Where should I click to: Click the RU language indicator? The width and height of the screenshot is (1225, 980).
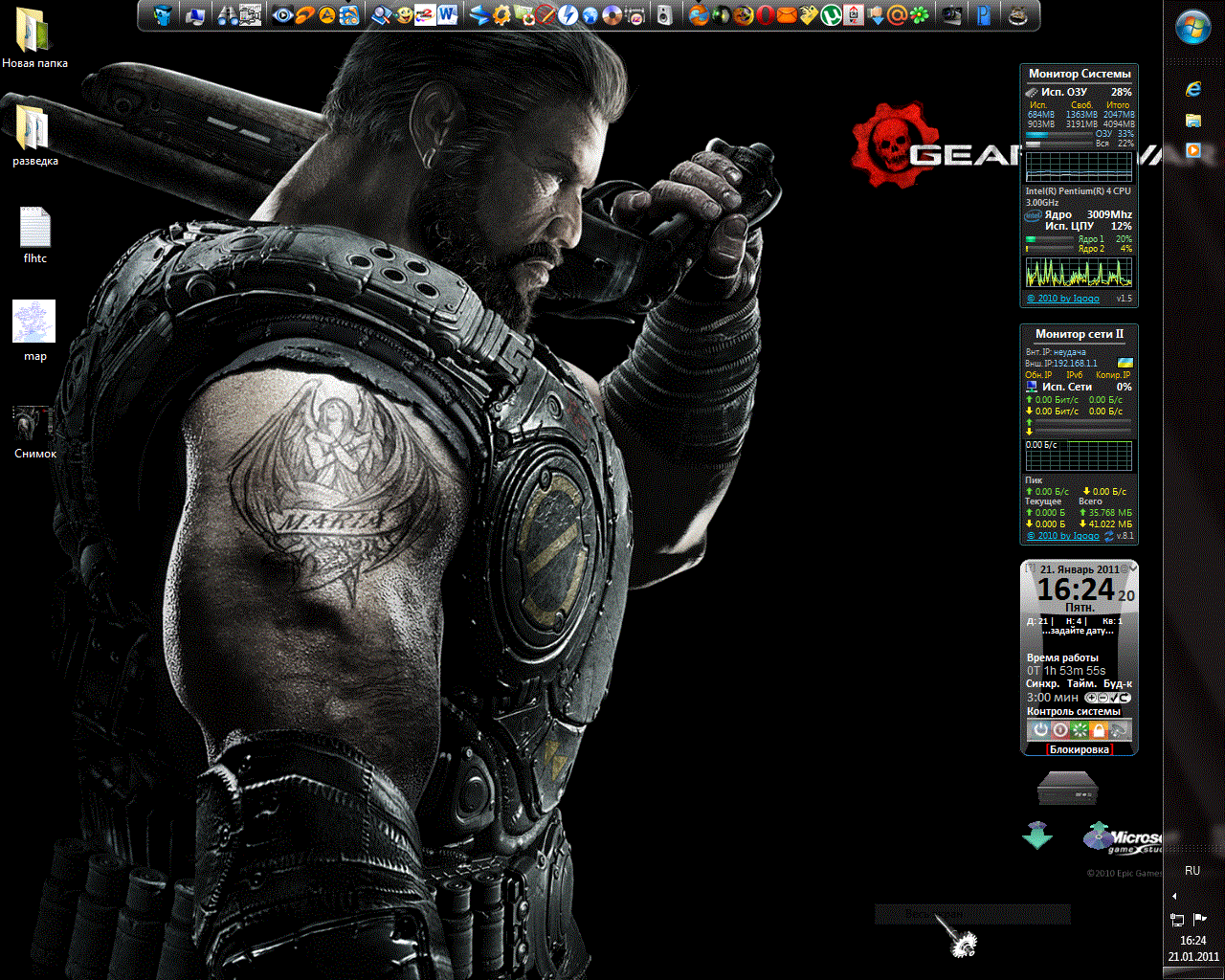click(1192, 871)
